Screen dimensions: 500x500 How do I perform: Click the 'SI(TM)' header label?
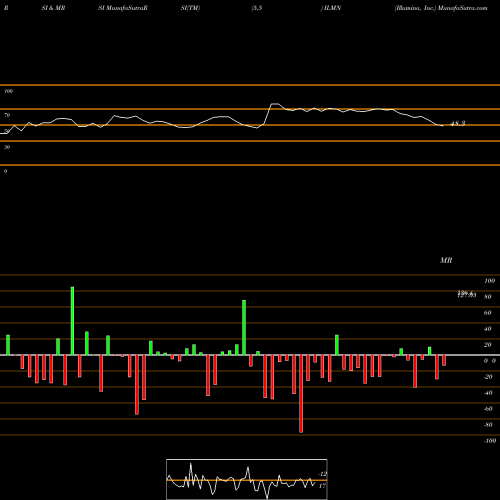[x=190, y=8]
